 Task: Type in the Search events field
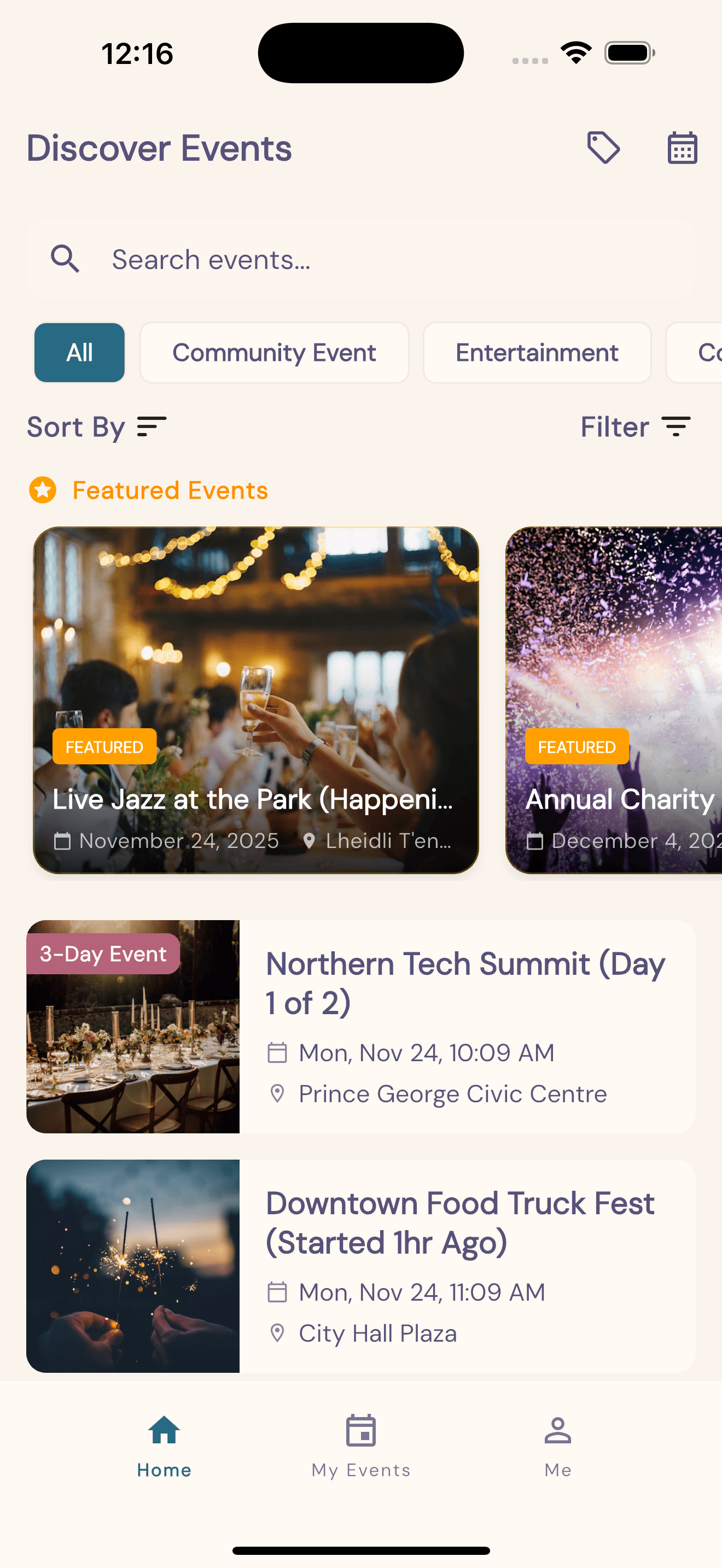389,259
